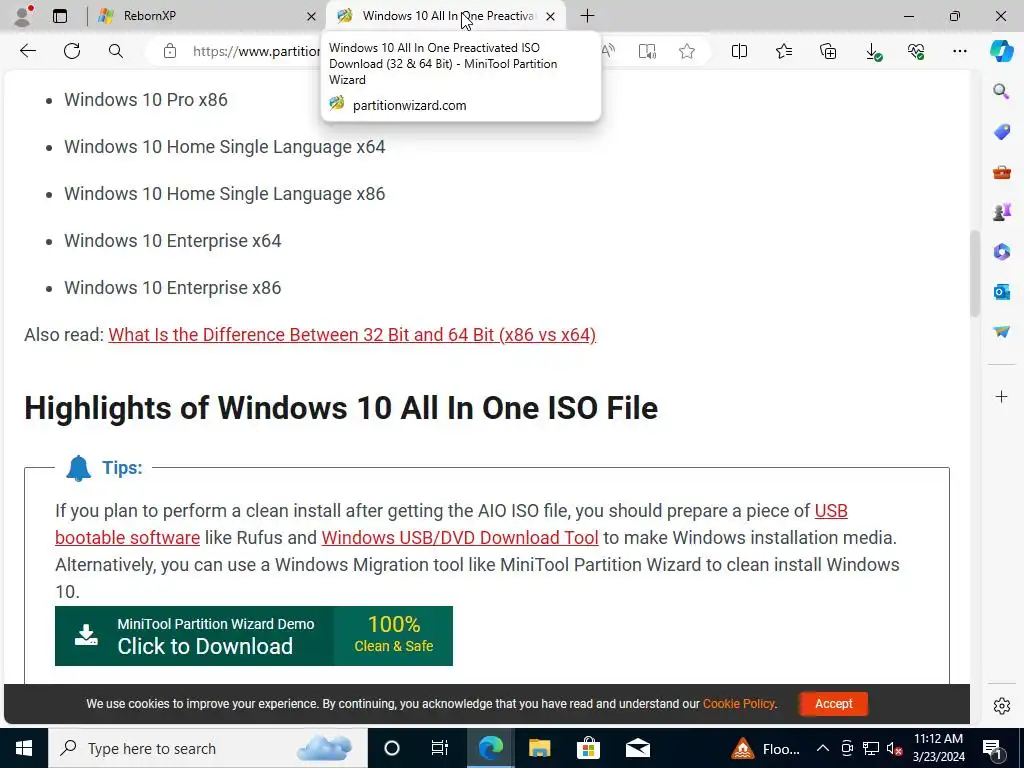Viewport: 1024px width, 768px height.
Task: Switch to the RebornXP tab
Action: coord(208,16)
